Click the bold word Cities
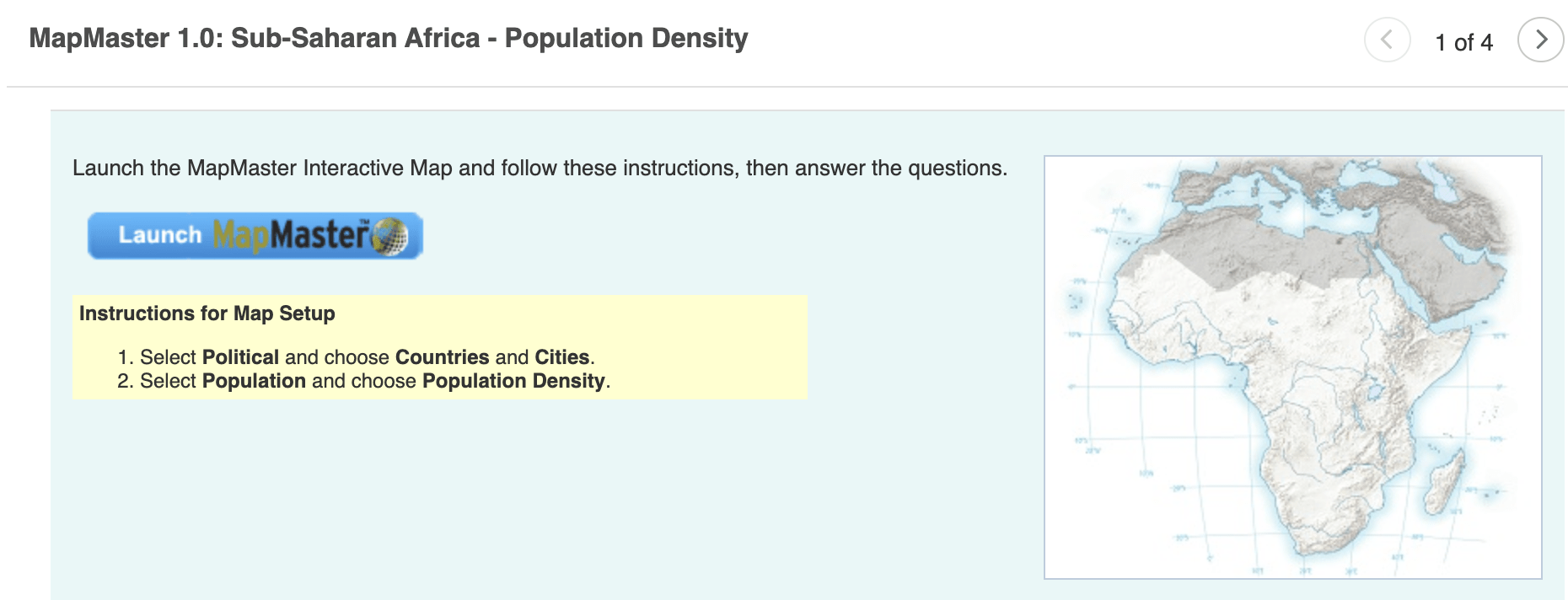The width and height of the screenshot is (1568, 600). coord(561,357)
